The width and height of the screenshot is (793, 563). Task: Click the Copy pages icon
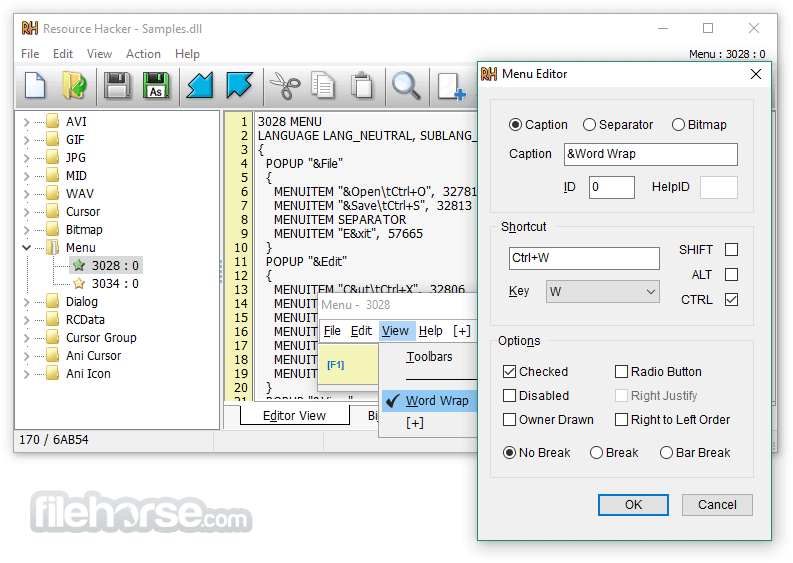click(x=323, y=85)
